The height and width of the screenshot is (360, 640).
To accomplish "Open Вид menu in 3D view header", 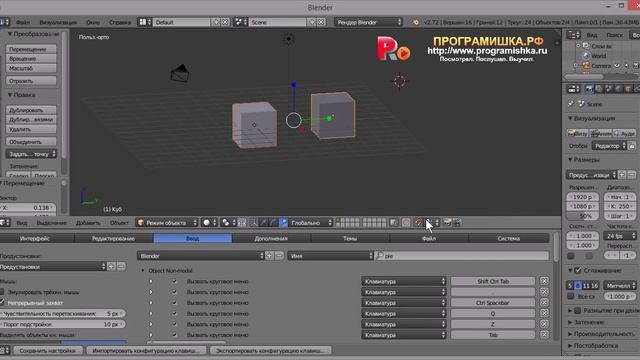I will (x=22, y=223).
